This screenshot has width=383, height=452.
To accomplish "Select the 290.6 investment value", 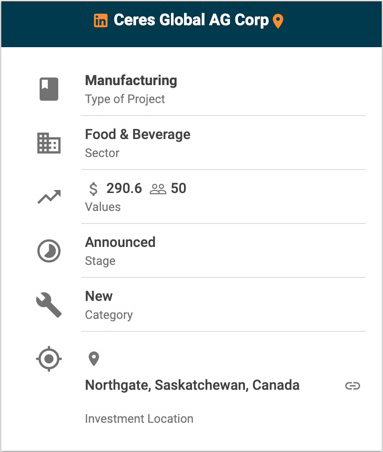I will click(x=124, y=188).
